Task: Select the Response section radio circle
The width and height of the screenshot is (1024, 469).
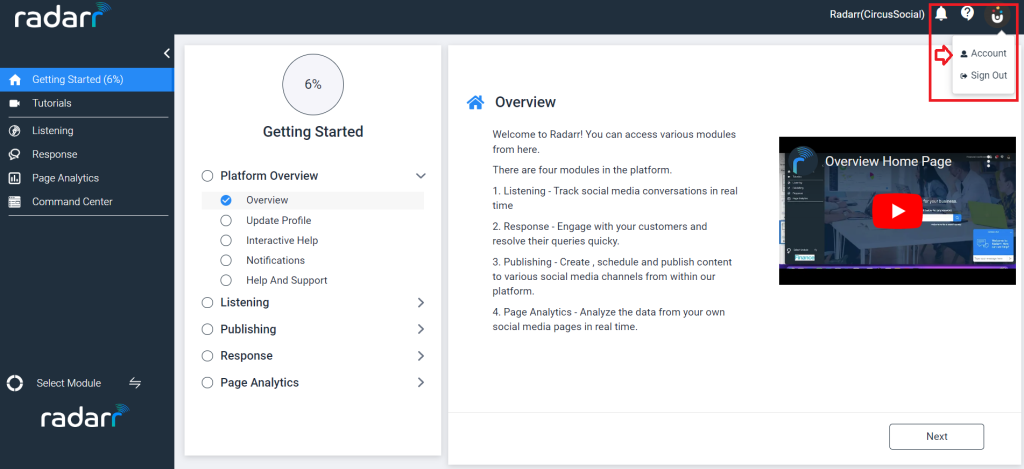Action: [208, 356]
